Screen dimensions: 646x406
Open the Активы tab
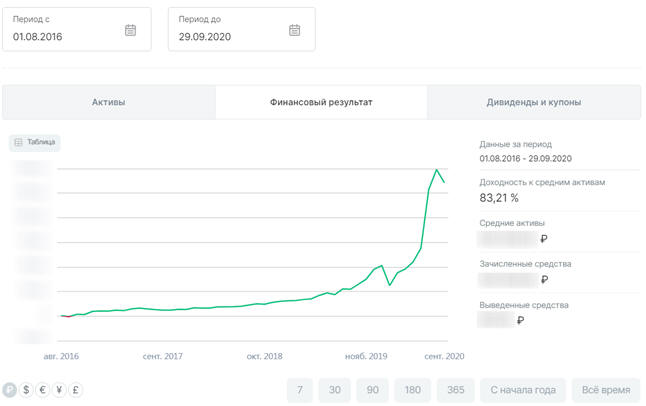109,102
